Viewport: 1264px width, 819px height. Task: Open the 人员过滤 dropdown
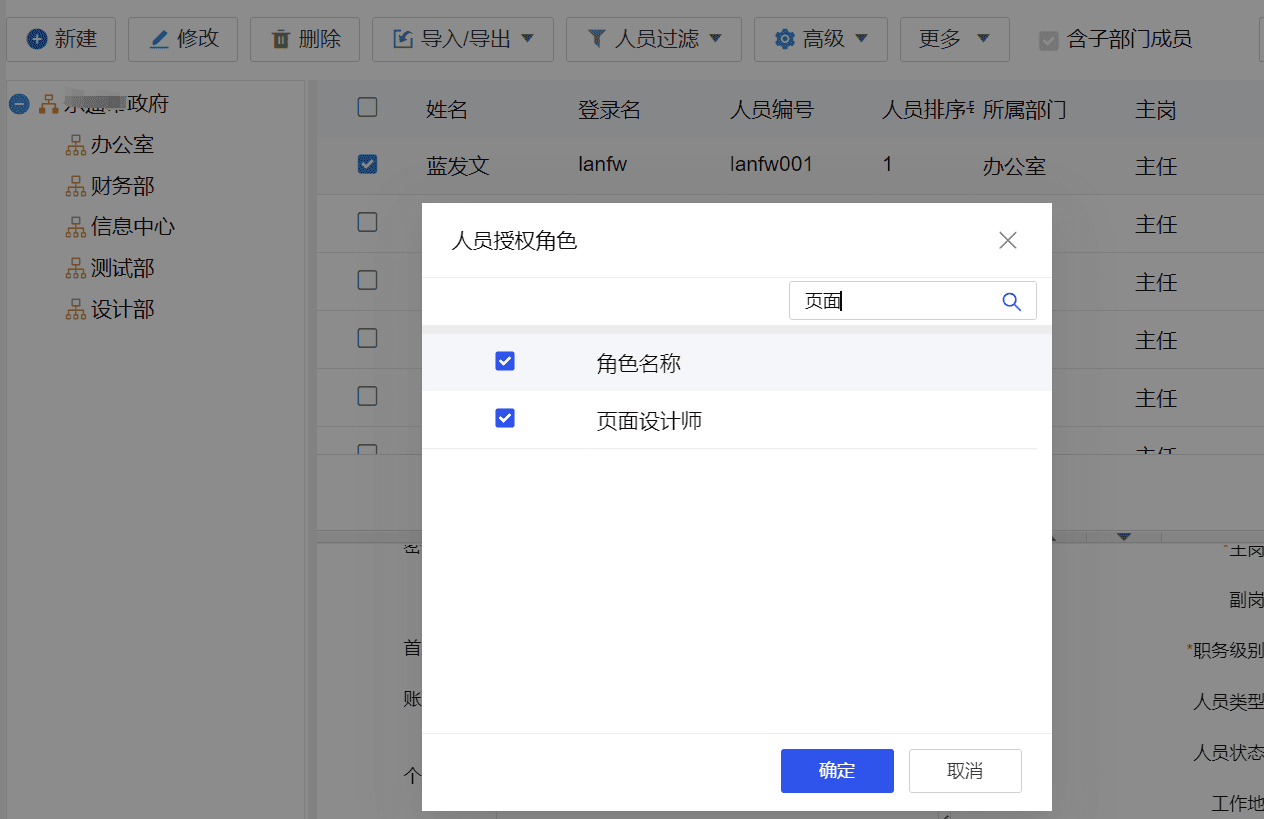pos(654,39)
